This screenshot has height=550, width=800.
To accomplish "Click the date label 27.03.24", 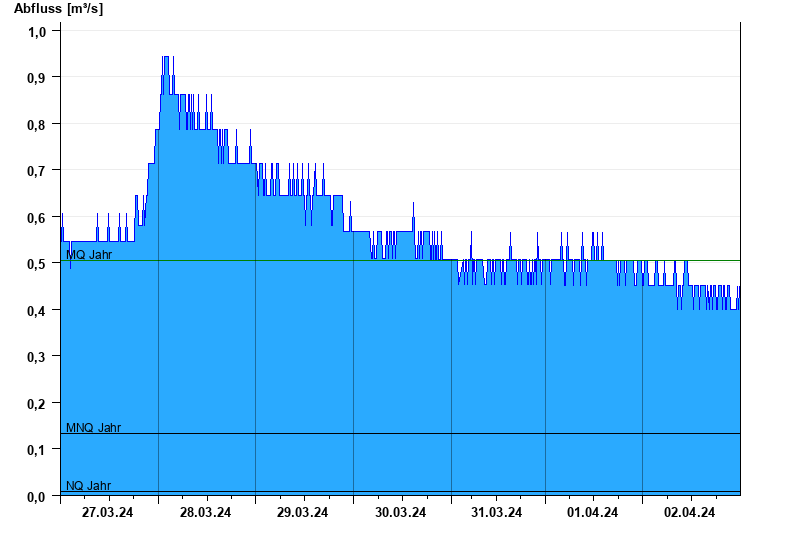I will click(107, 512).
